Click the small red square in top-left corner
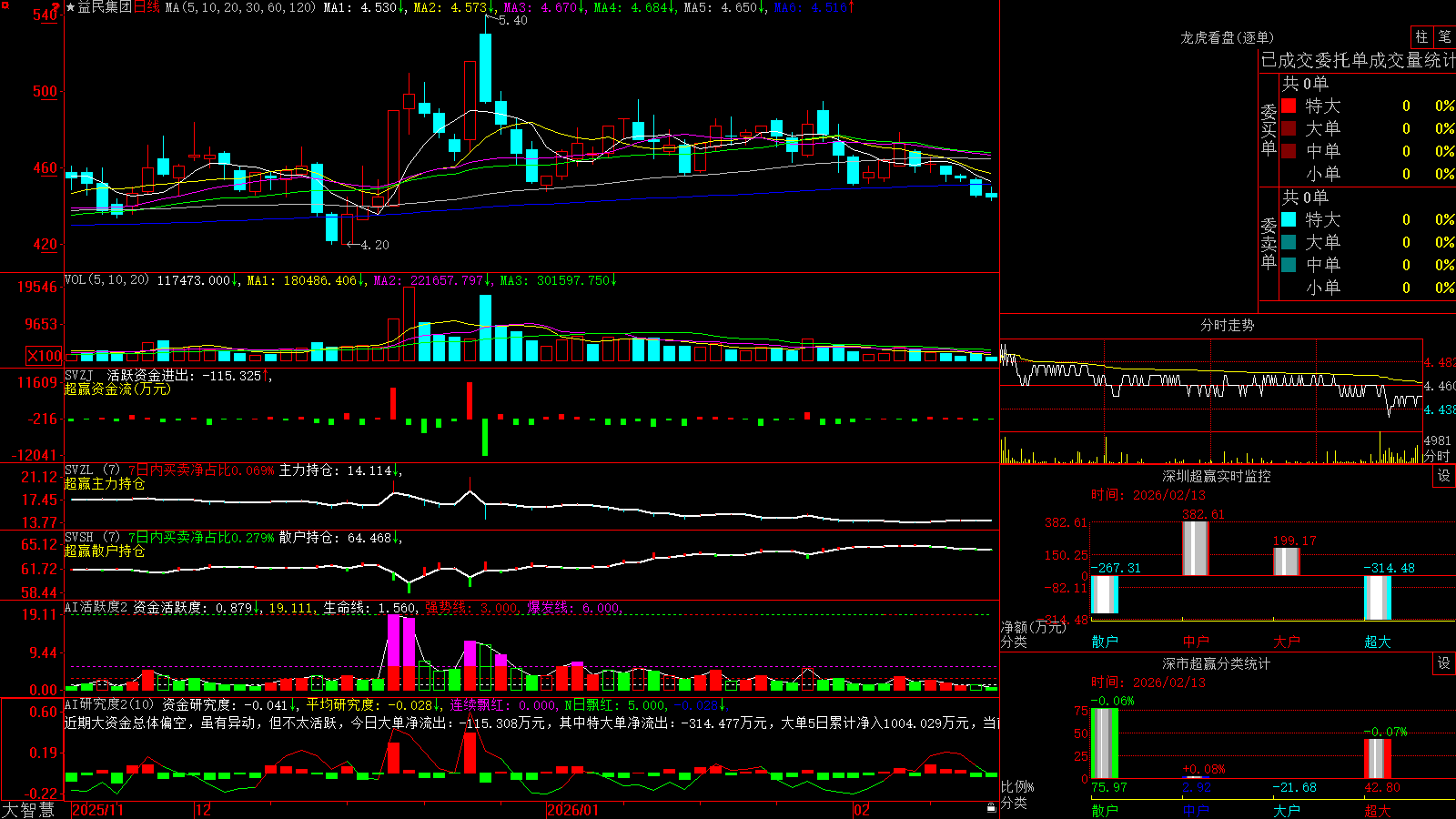Viewport: 1456px width, 819px height. pos(4,4)
